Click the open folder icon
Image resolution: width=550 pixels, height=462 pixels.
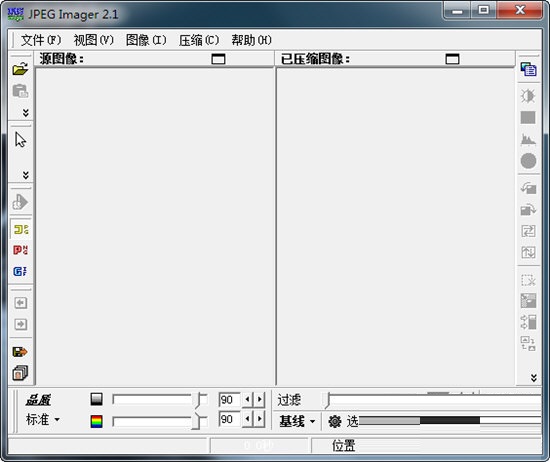[x=20, y=69]
